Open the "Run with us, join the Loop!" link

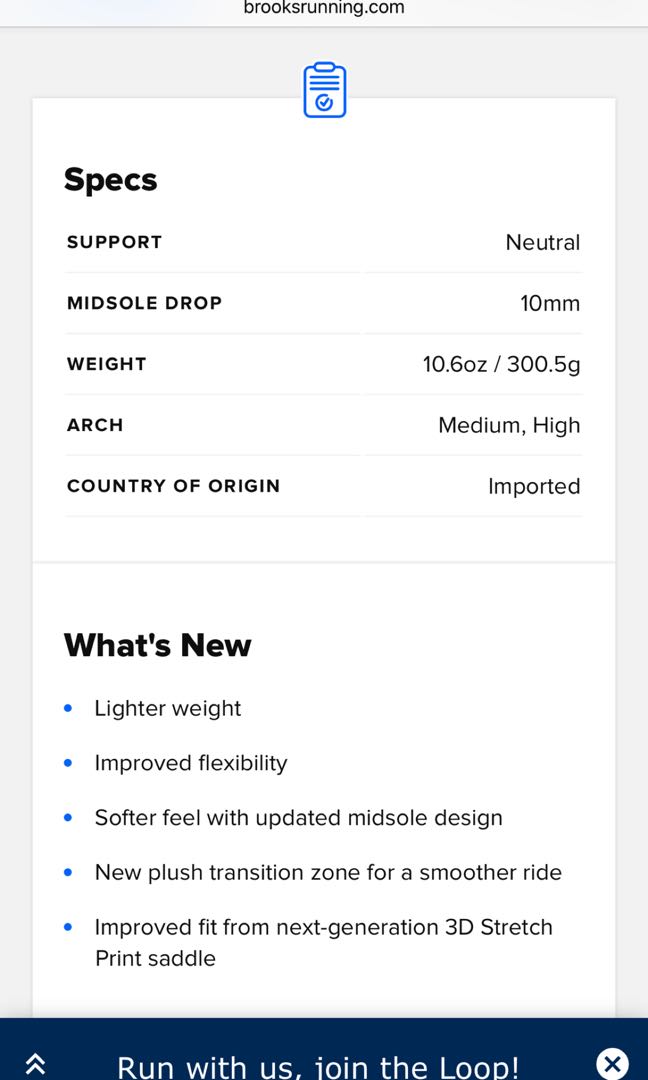pos(318,1066)
